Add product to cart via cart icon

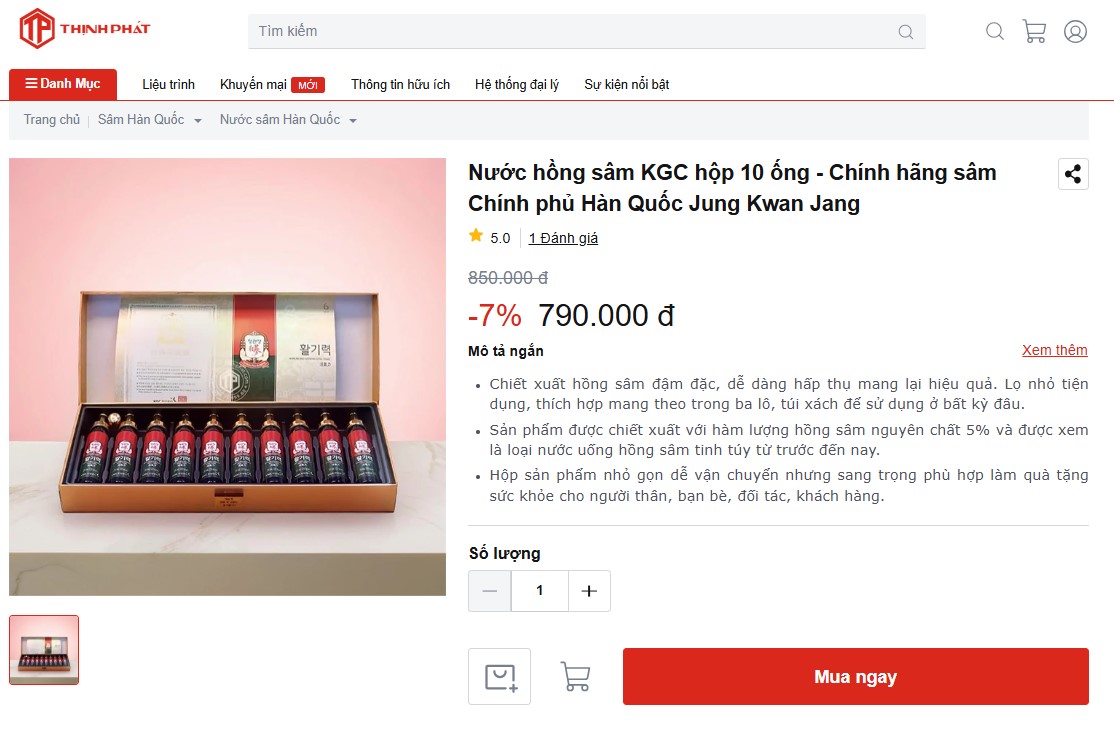pyautogui.click(x=575, y=677)
